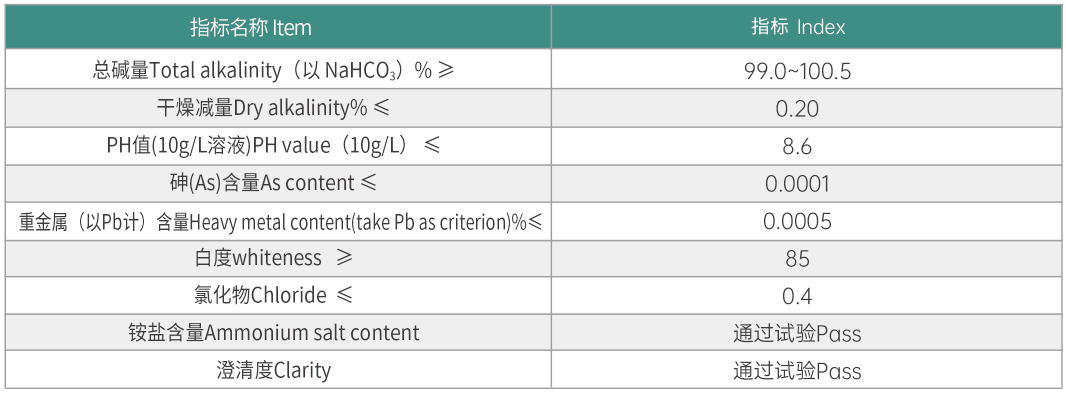1066x393 pixels.
Task: Click the 指标名称 Item column header
Action: 251,27
